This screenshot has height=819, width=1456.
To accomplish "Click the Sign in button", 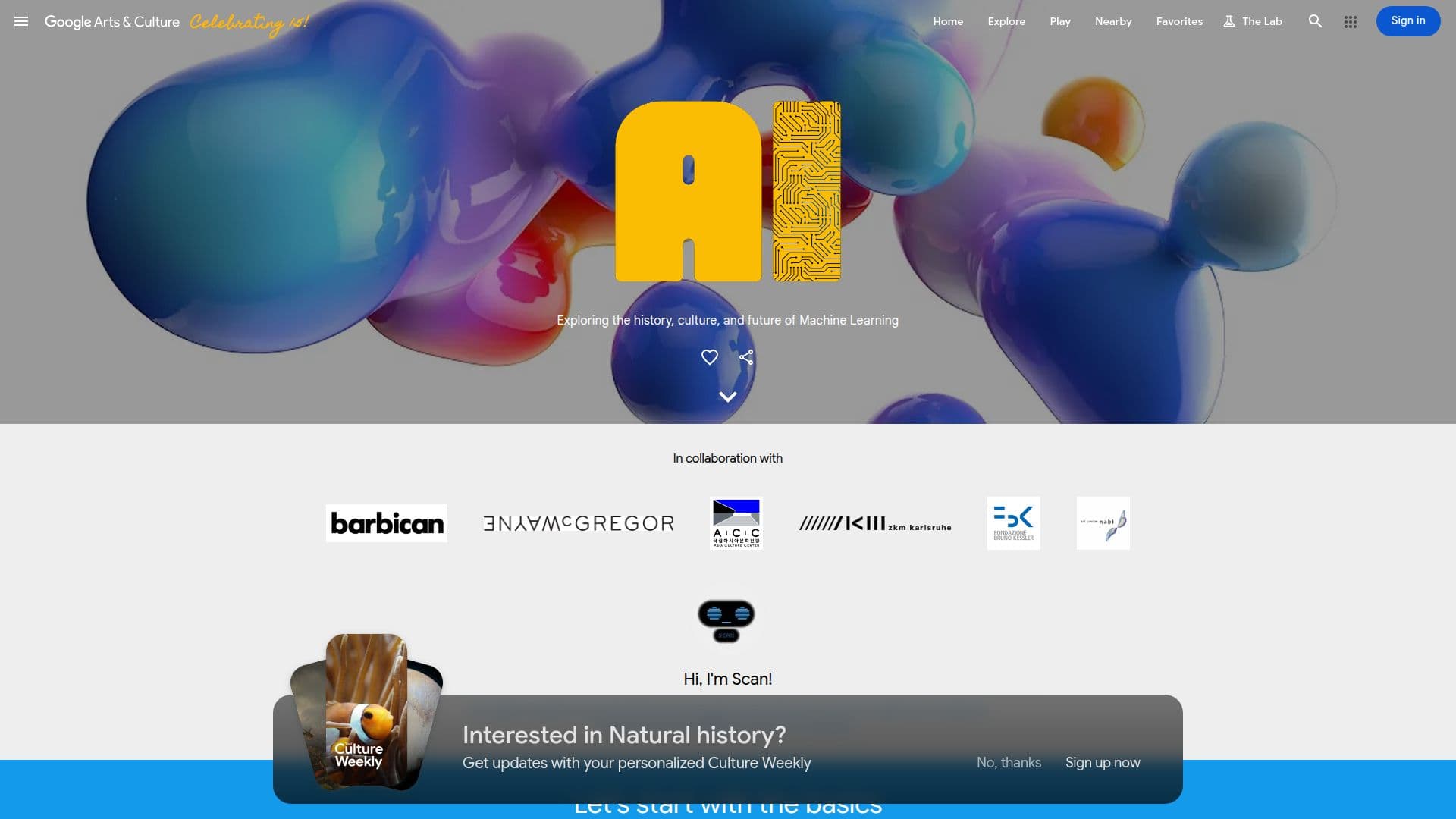I will 1408,21.
